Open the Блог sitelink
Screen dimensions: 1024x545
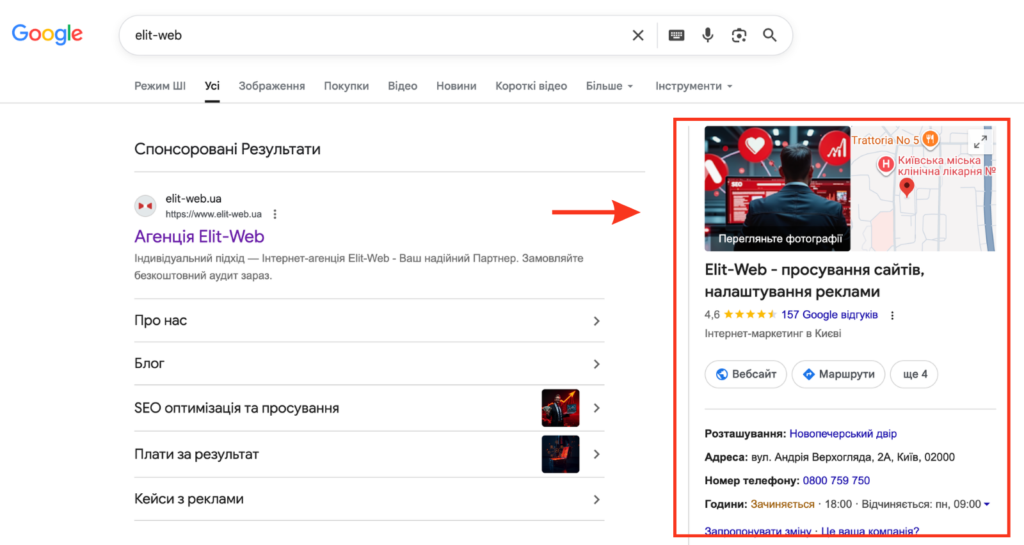pos(149,364)
